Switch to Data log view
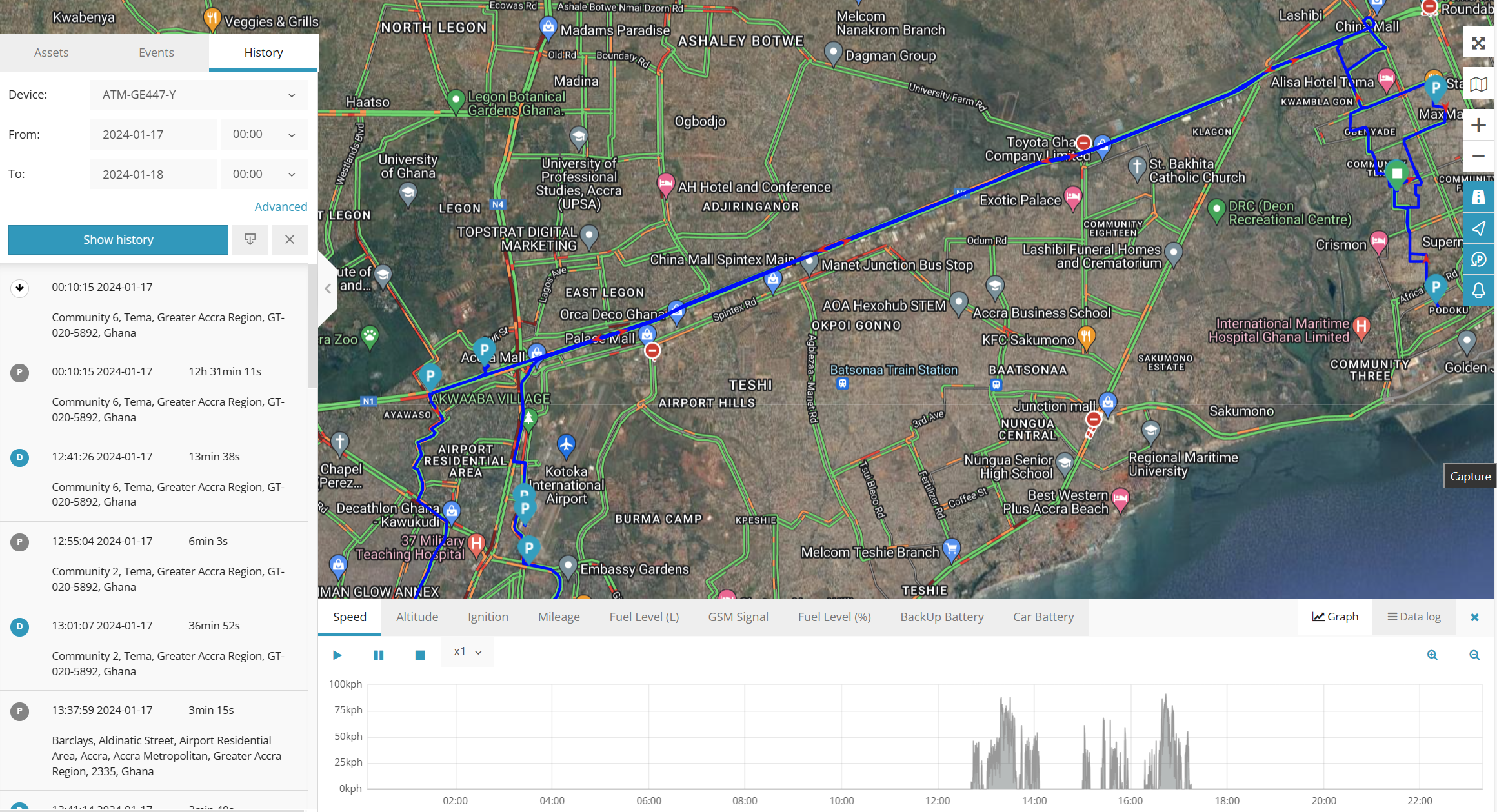This screenshot has width=1497, height=812. click(x=1414, y=617)
